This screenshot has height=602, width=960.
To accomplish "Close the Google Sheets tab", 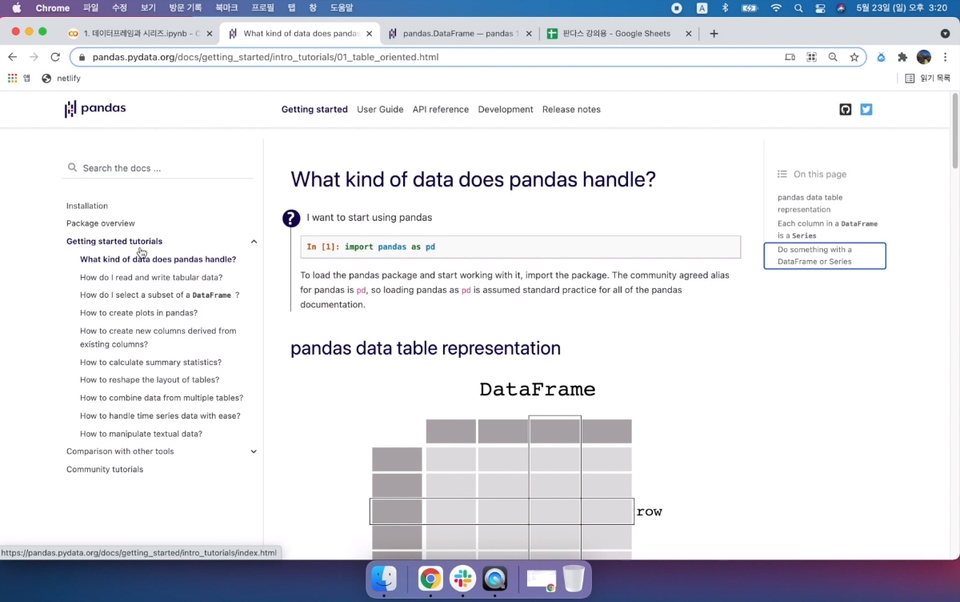I will point(688,34).
